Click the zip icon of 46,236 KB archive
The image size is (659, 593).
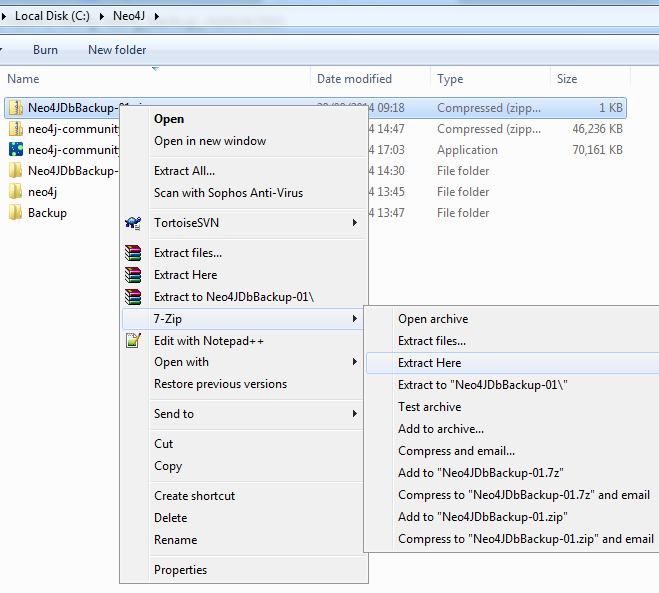click(x=16, y=129)
